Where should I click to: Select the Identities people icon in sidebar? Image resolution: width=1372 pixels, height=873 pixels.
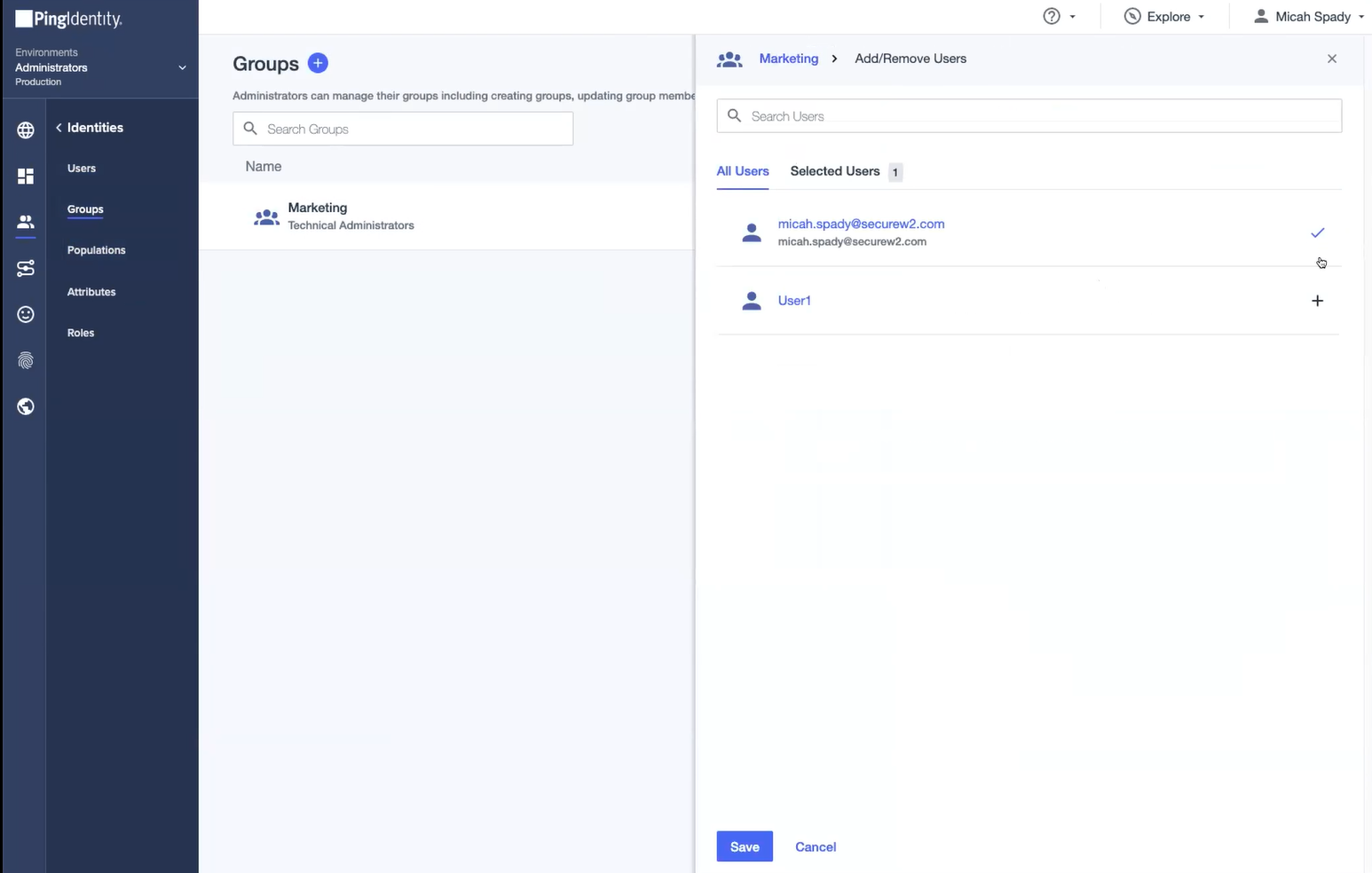pyautogui.click(x=25, y=224)
